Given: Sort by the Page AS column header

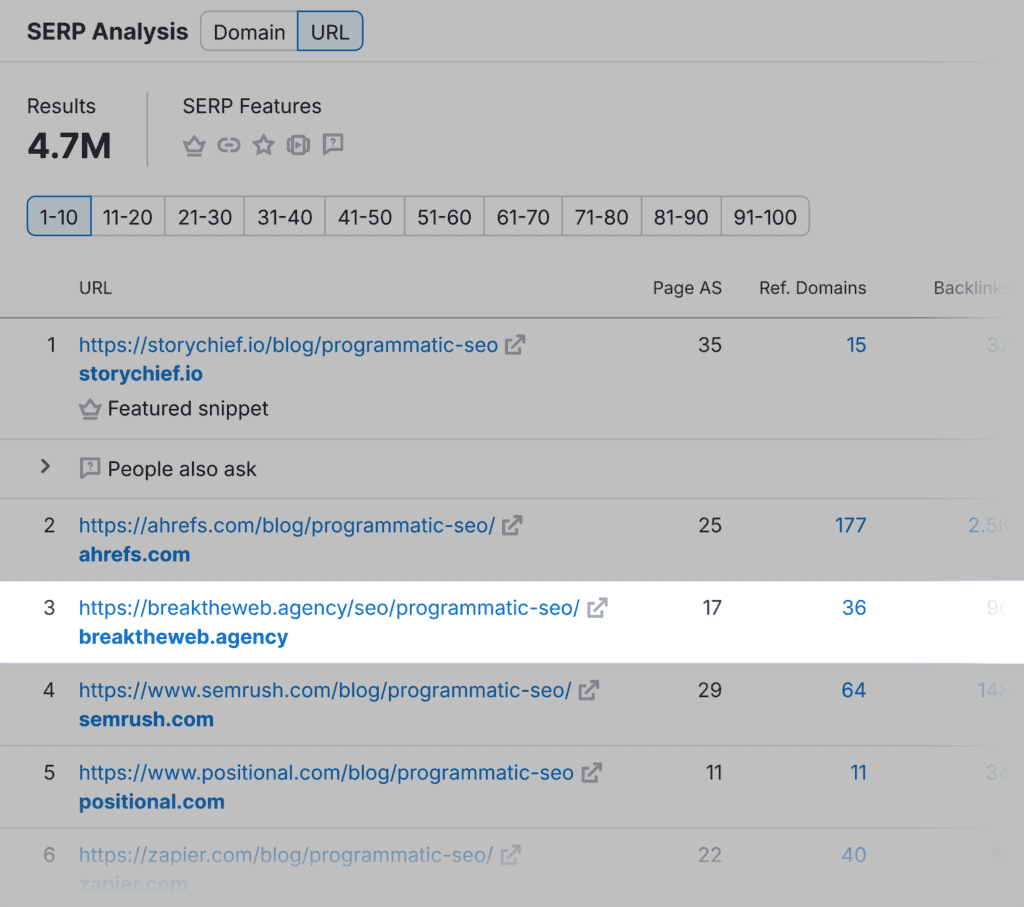Looking at the screenshot, I should click(687, 288).
